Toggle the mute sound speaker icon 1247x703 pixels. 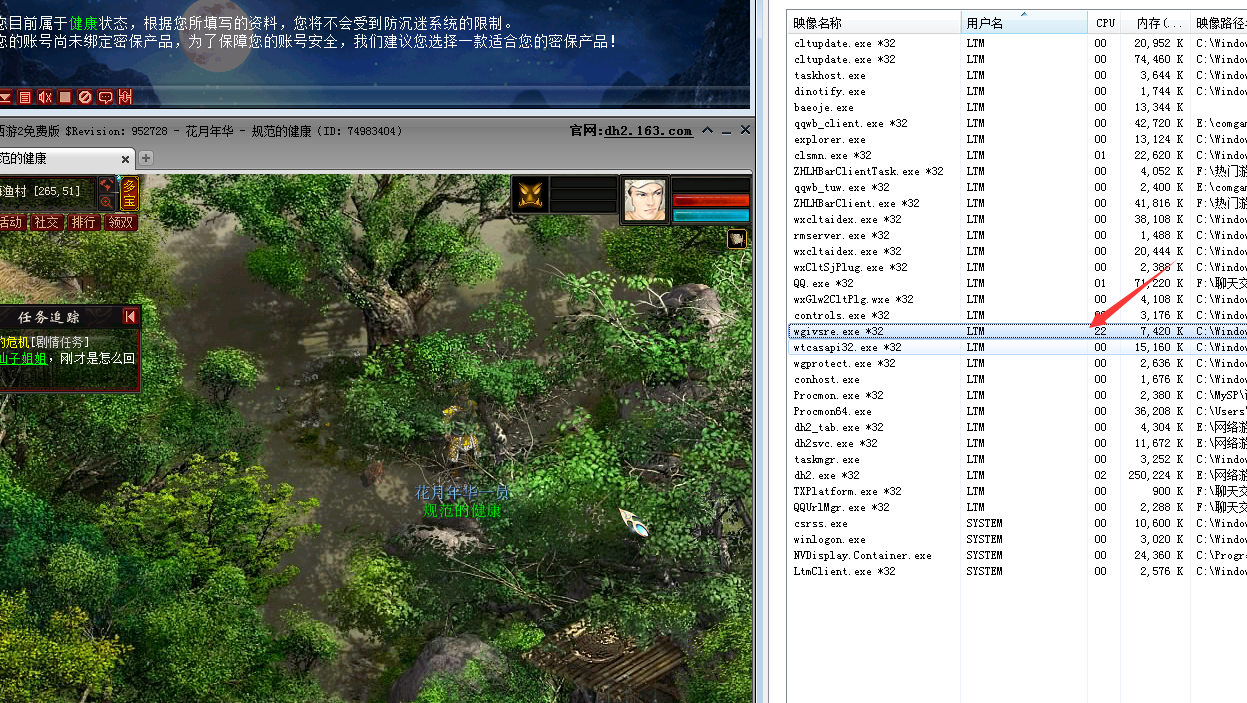click(x=45, y=97)
